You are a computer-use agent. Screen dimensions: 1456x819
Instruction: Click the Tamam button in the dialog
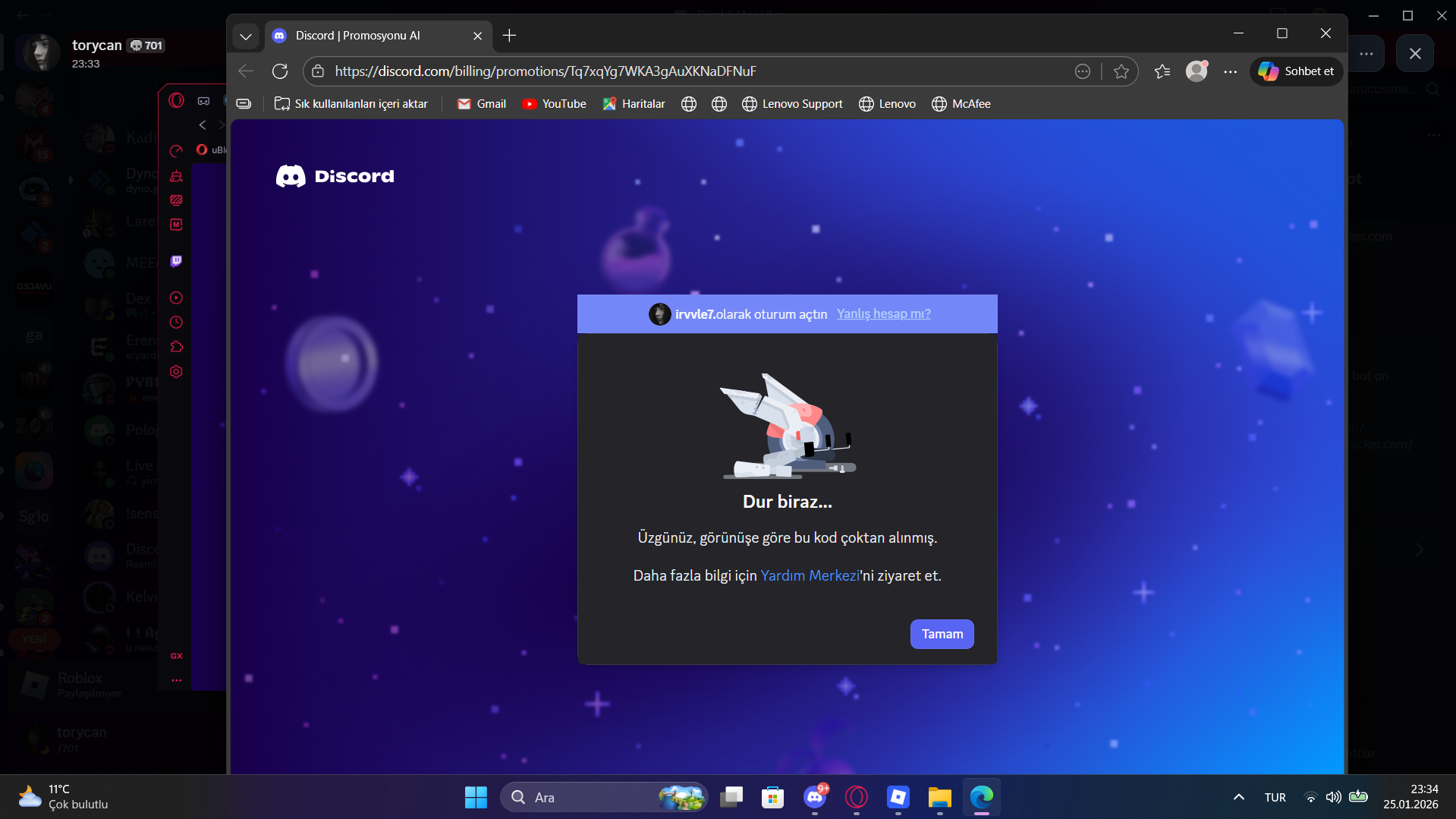coord(942,634)
